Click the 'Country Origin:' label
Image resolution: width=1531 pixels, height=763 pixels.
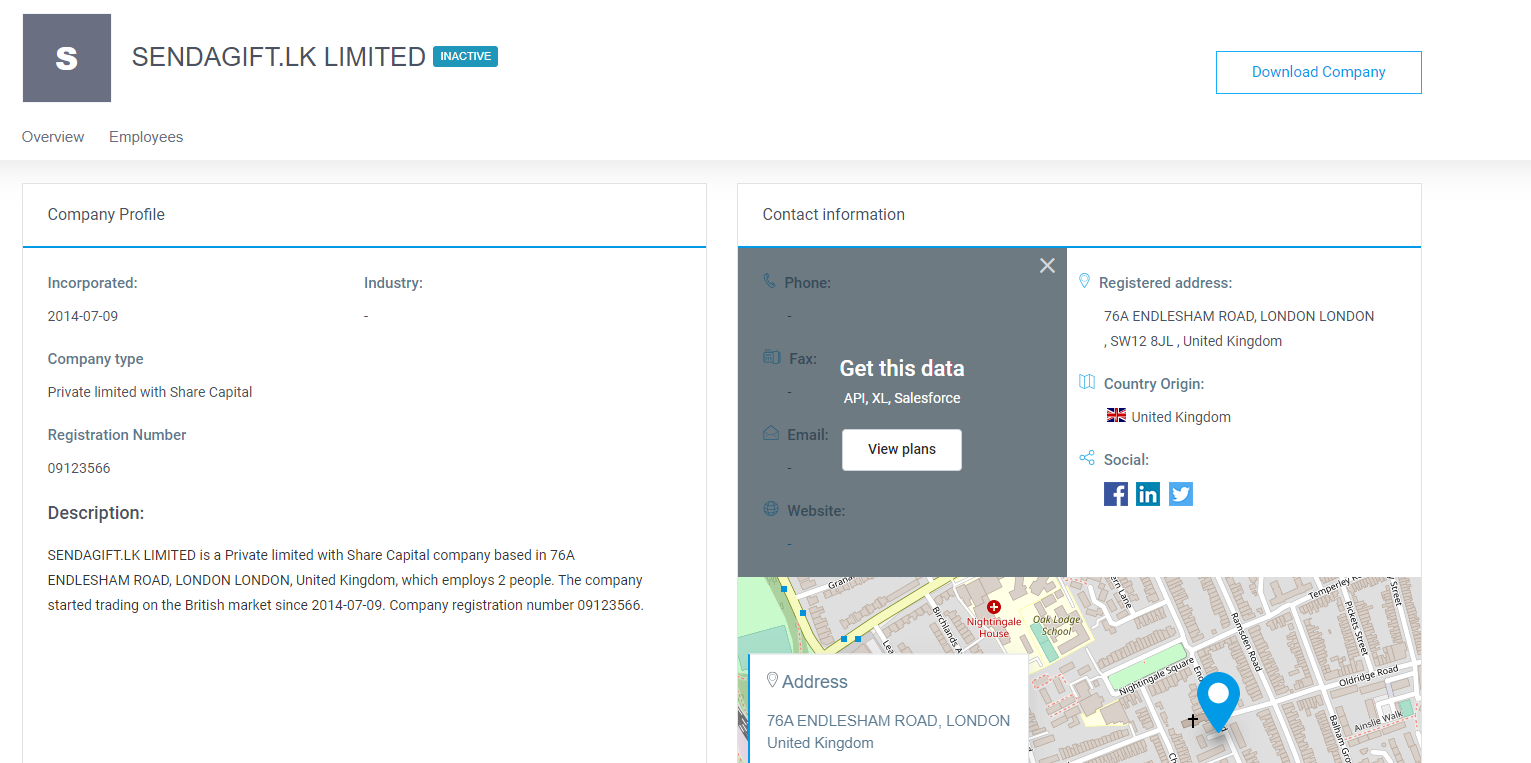coord(1154,384)
